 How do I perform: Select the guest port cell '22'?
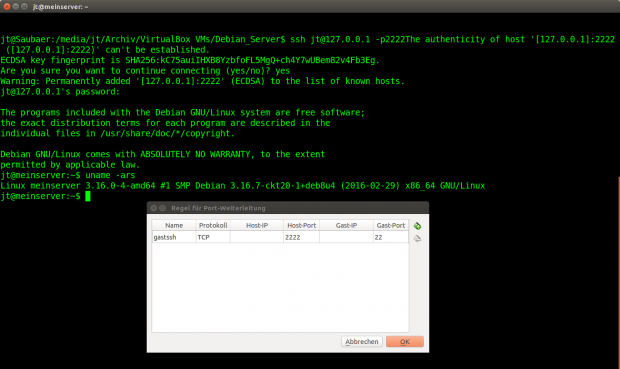click(391, 237)
